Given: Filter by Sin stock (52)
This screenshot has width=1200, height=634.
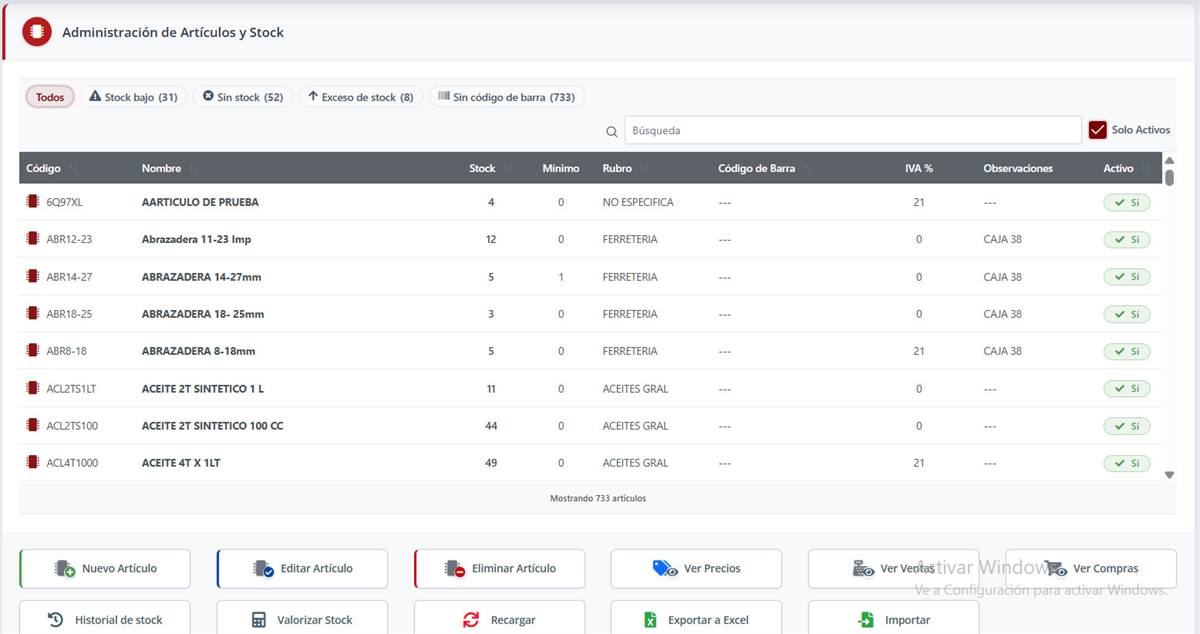Looking at the screenshot, I should pyautogui.click(x=242, y=97).
